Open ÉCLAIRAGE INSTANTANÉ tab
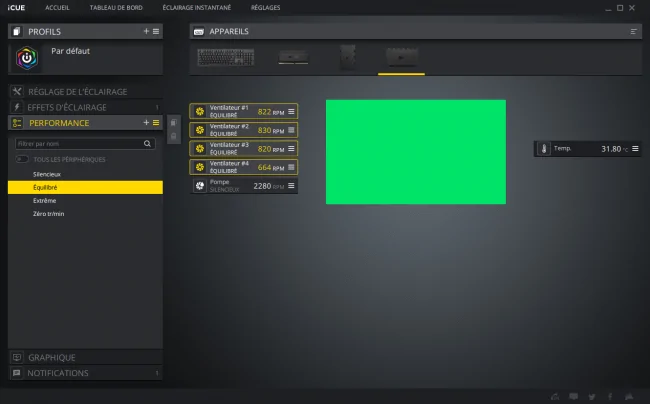Viewport: 650px width, 404px height. pos(196,7)
